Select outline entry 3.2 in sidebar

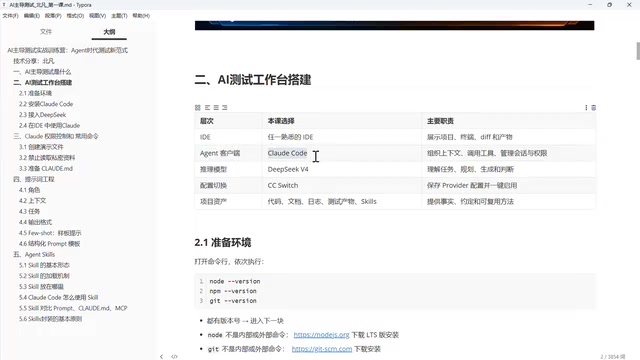tap(47, 158)
